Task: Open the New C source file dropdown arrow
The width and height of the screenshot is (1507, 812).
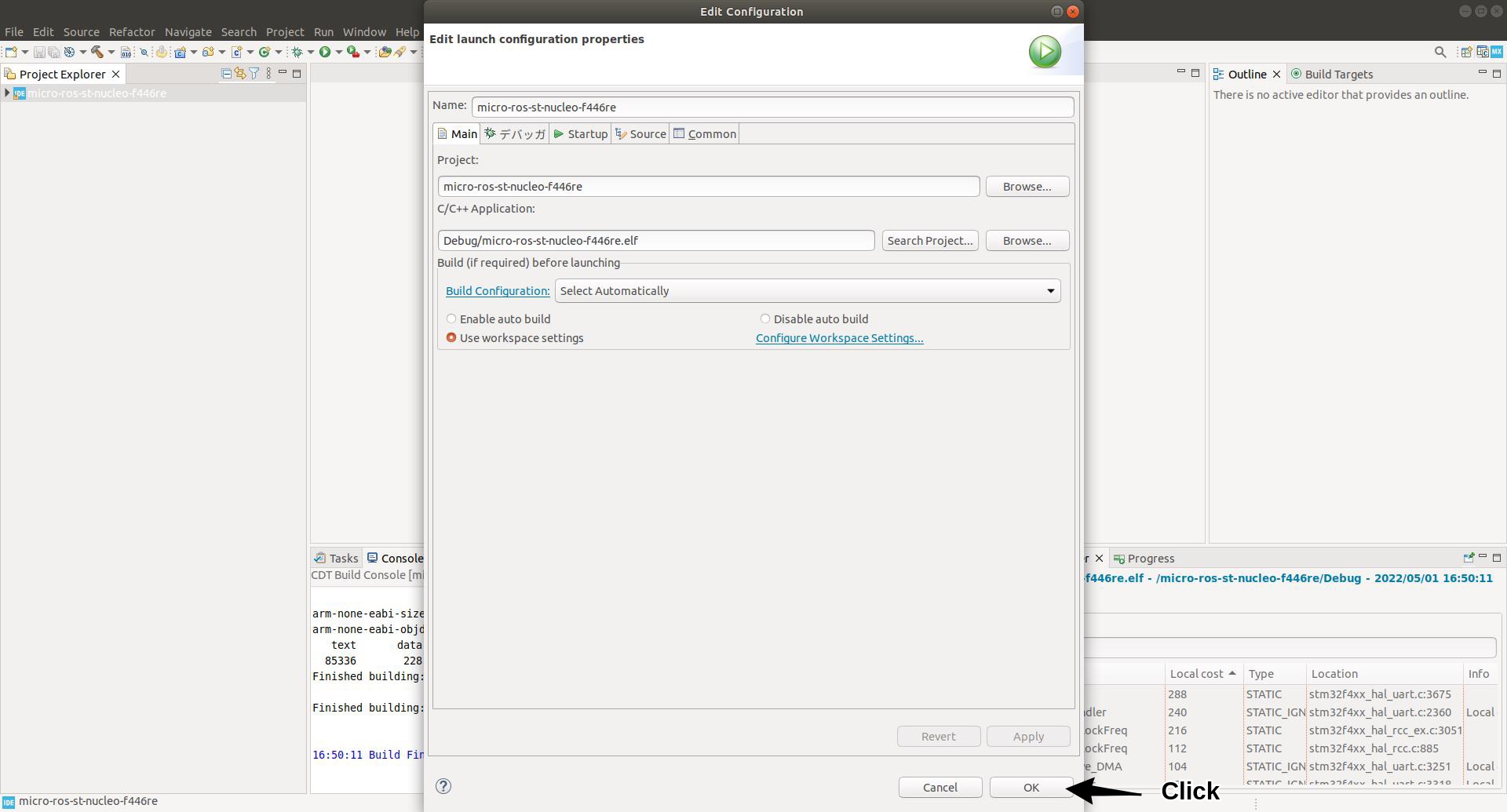Action: coord(250,53)
